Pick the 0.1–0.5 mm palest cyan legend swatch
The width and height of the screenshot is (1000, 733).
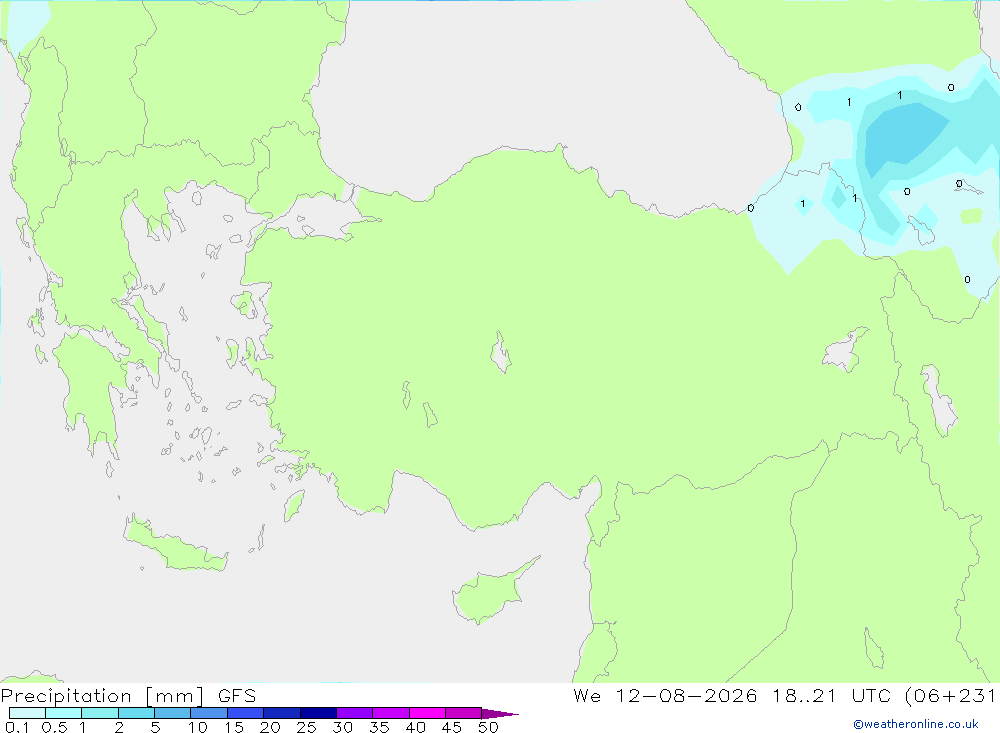tap(27, 713)
